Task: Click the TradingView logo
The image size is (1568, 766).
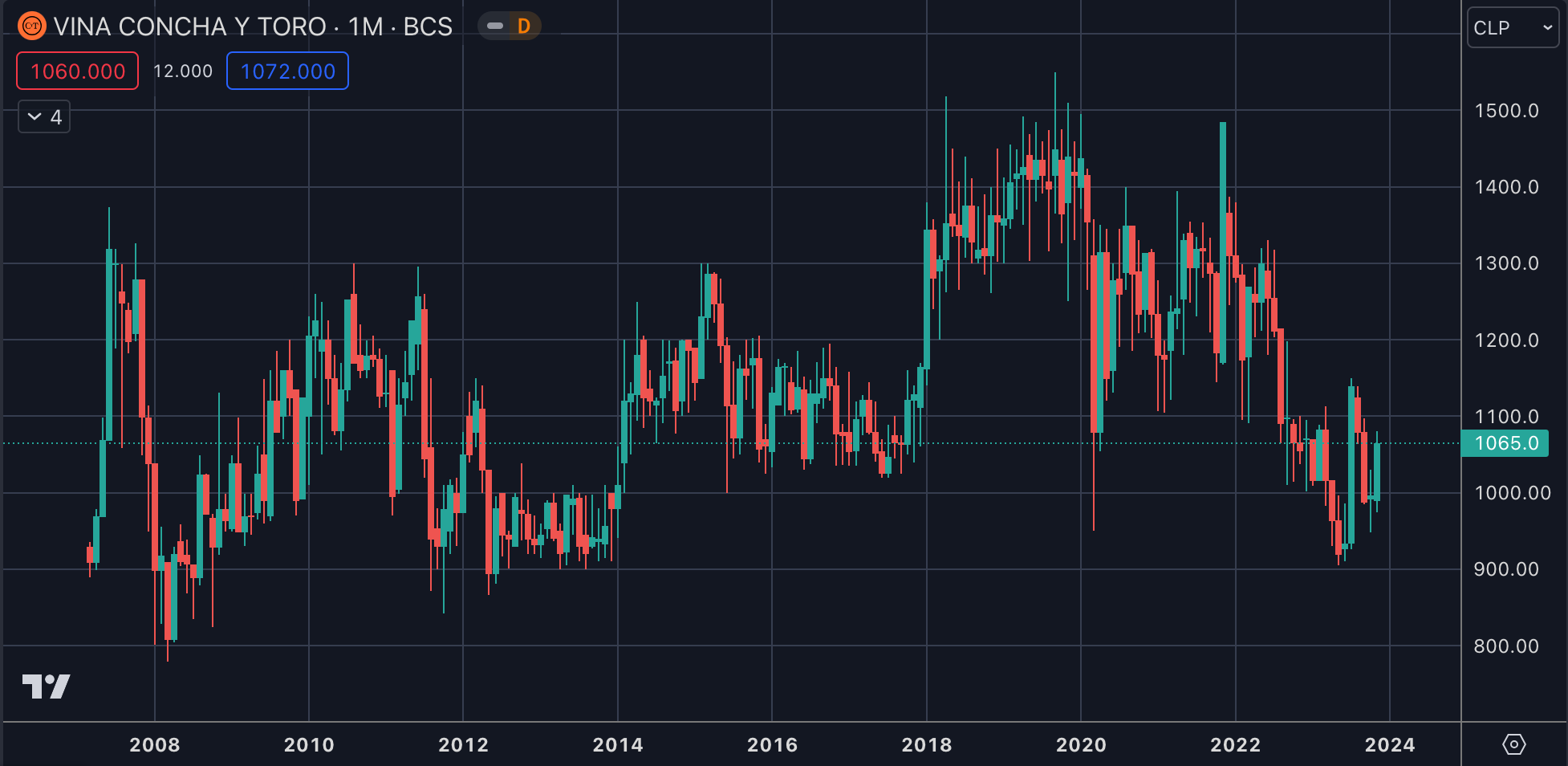Action: pos(46,687)
